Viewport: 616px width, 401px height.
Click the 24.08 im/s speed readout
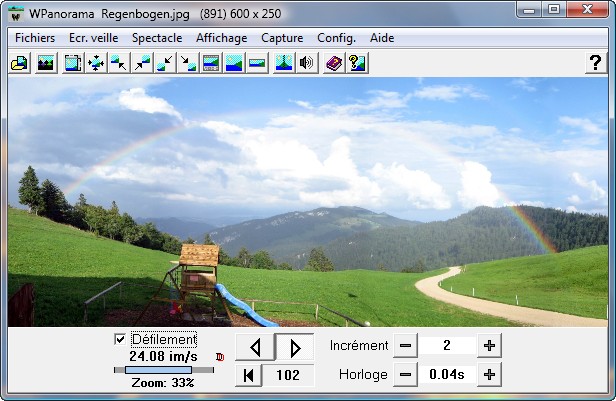pos(163,357)
